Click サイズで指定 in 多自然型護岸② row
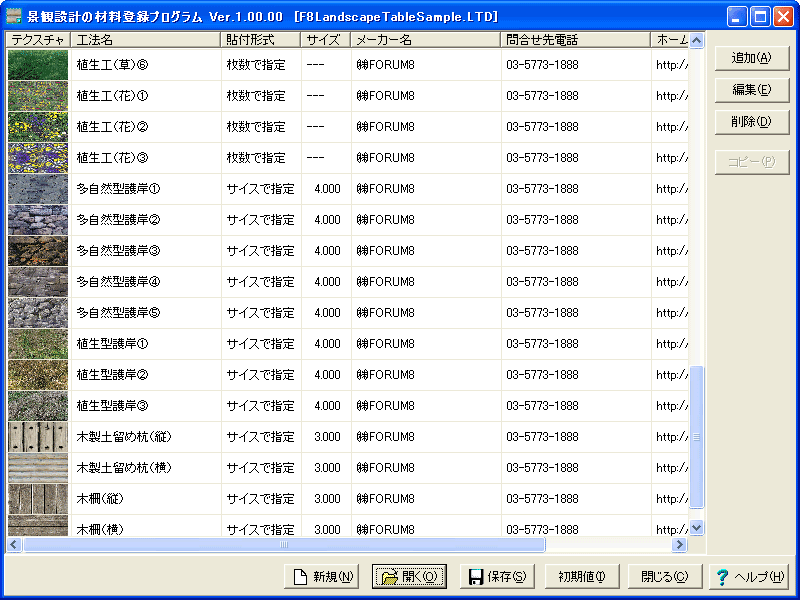This screenshot has width=800, height=600. coord(261,220)
